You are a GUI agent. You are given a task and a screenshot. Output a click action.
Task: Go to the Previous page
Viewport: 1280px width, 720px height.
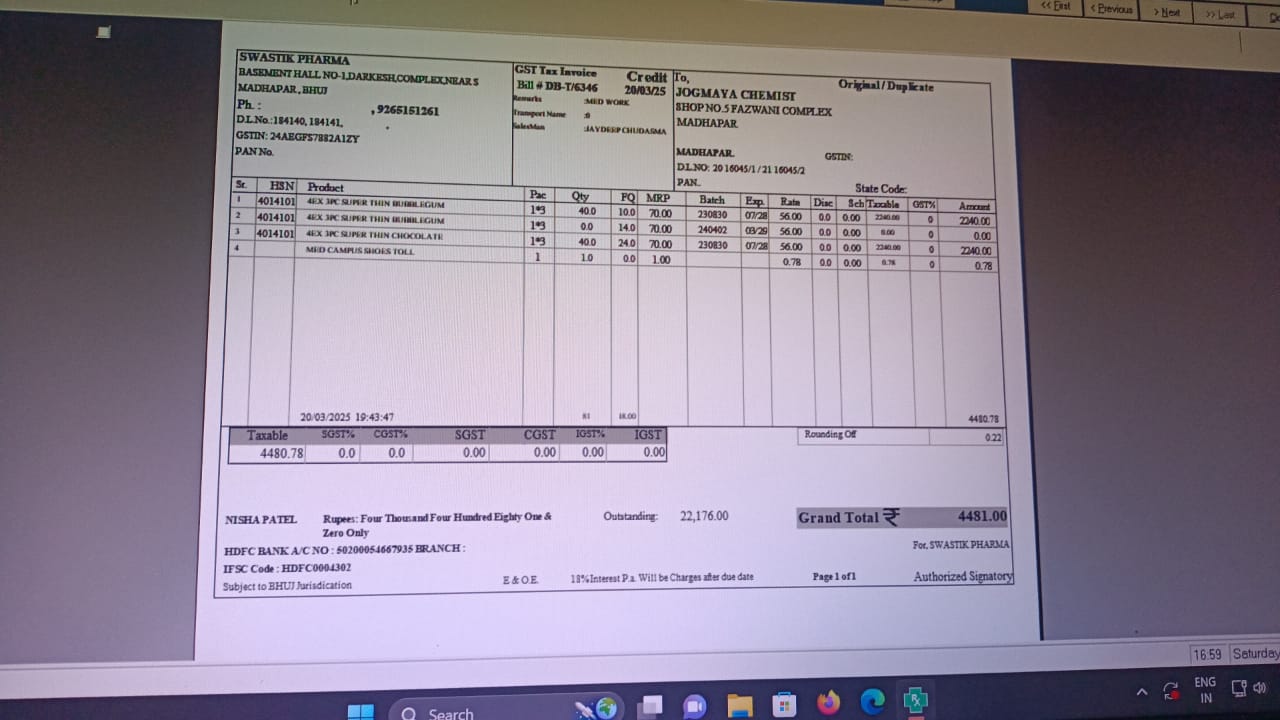[x=1112, y=9]
